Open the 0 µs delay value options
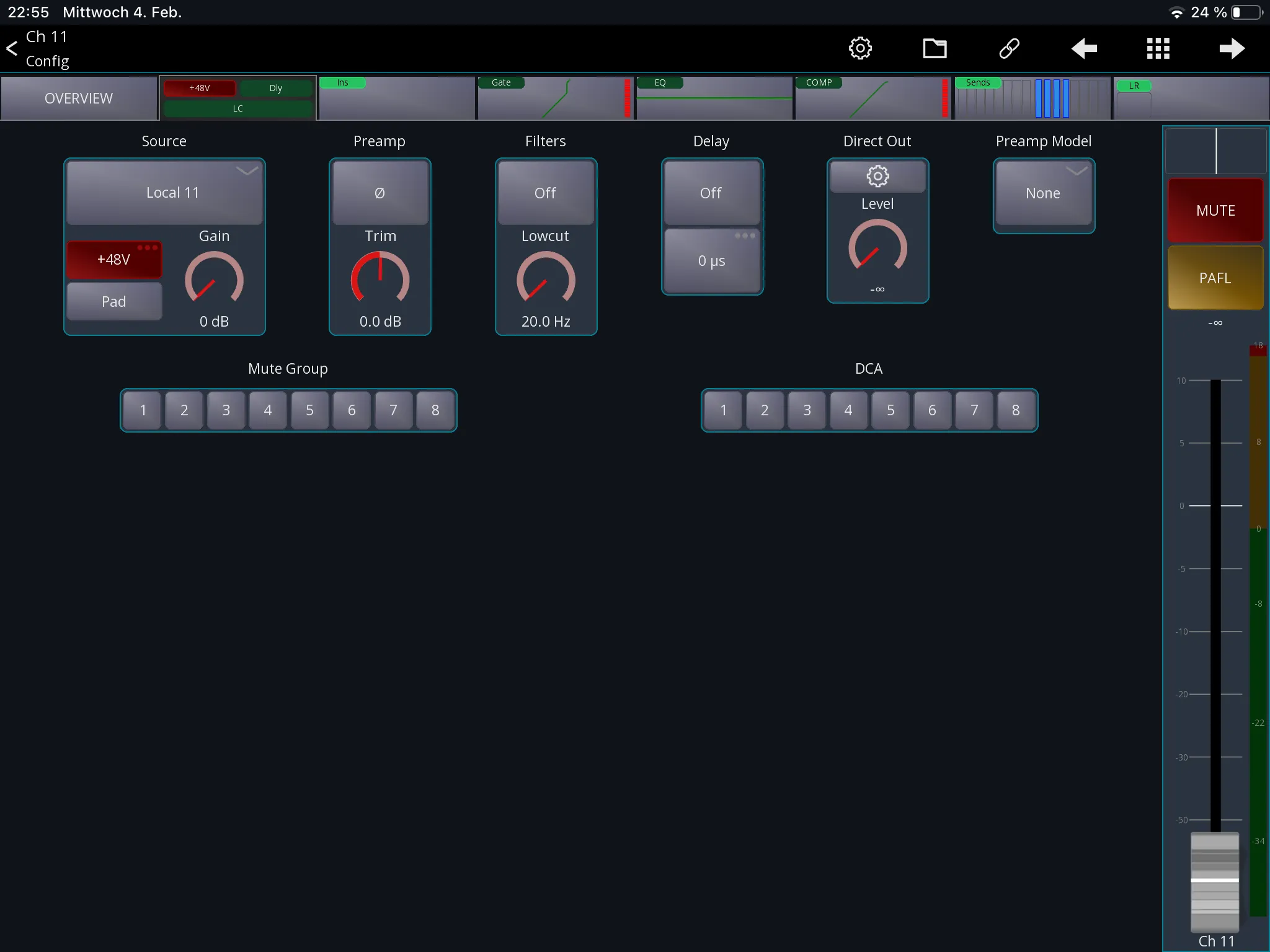Image resolution: width=1270 pixels, height=952 pixels. point(712,260)
